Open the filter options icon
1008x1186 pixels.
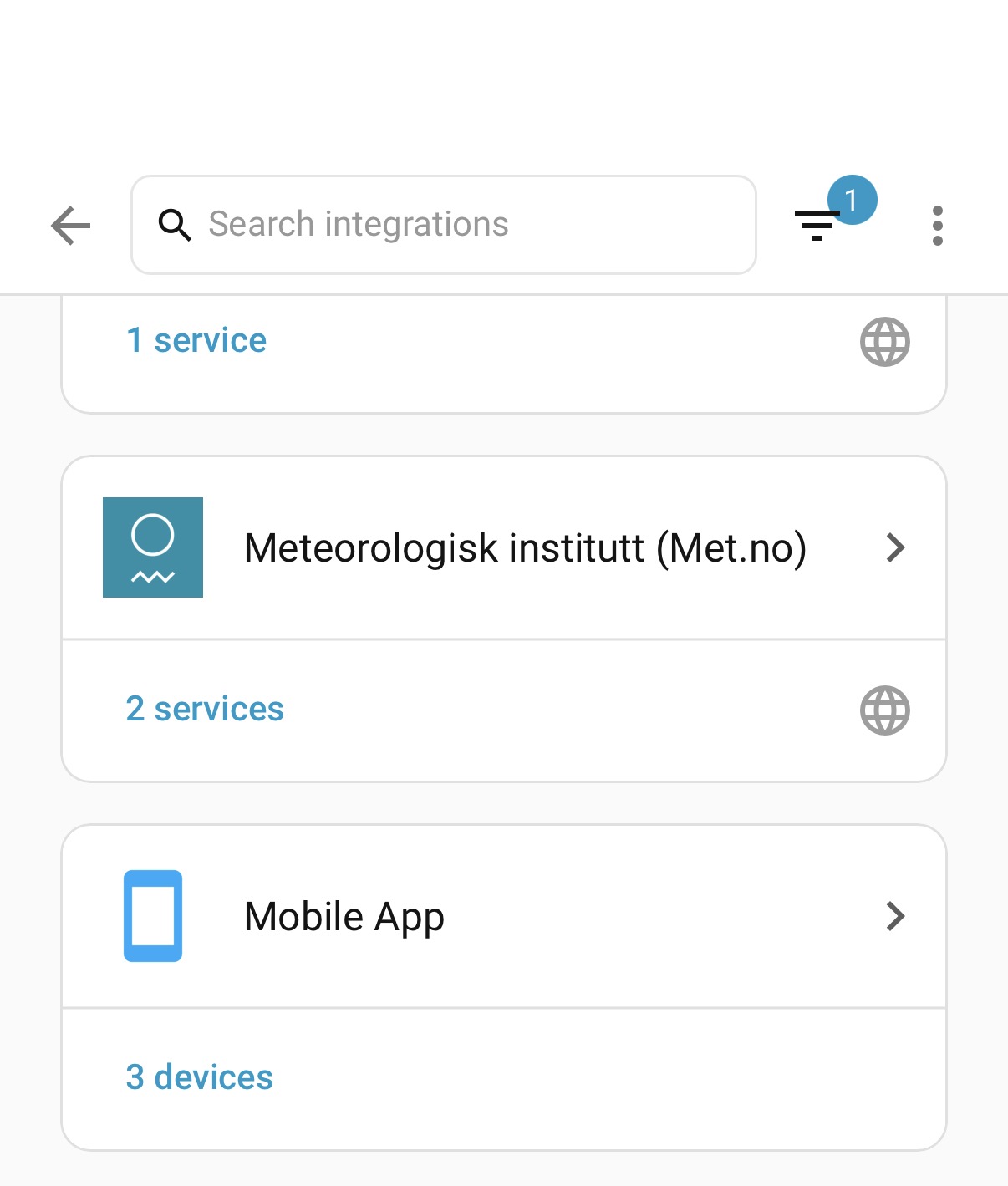pyautogui.click(x=817, y=226)
